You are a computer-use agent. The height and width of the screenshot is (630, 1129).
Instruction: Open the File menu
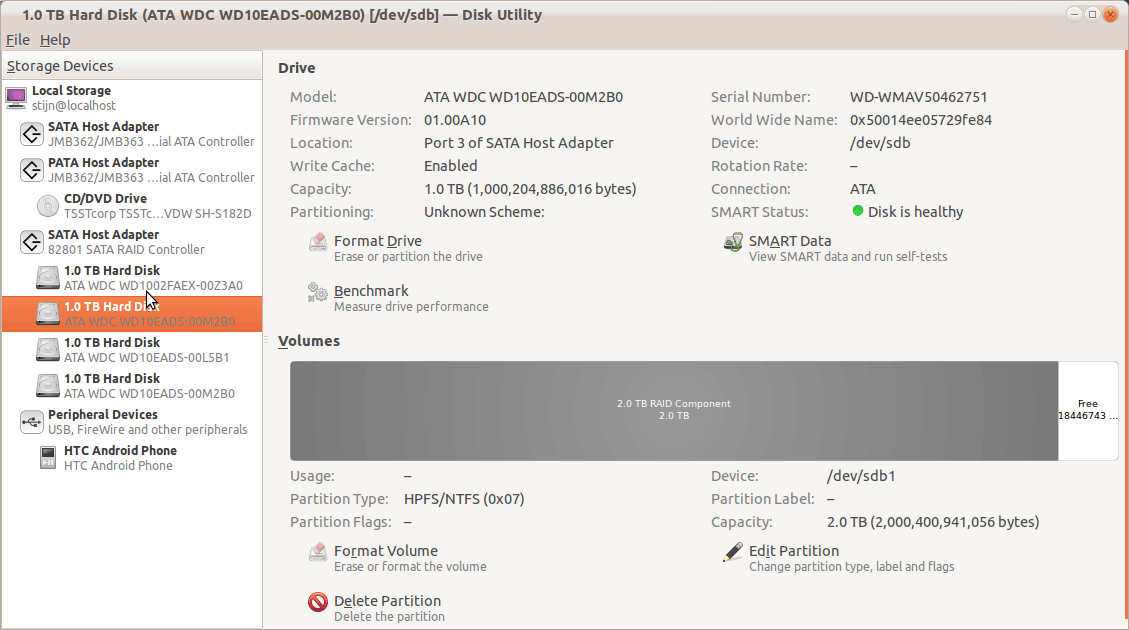(18, 40)
